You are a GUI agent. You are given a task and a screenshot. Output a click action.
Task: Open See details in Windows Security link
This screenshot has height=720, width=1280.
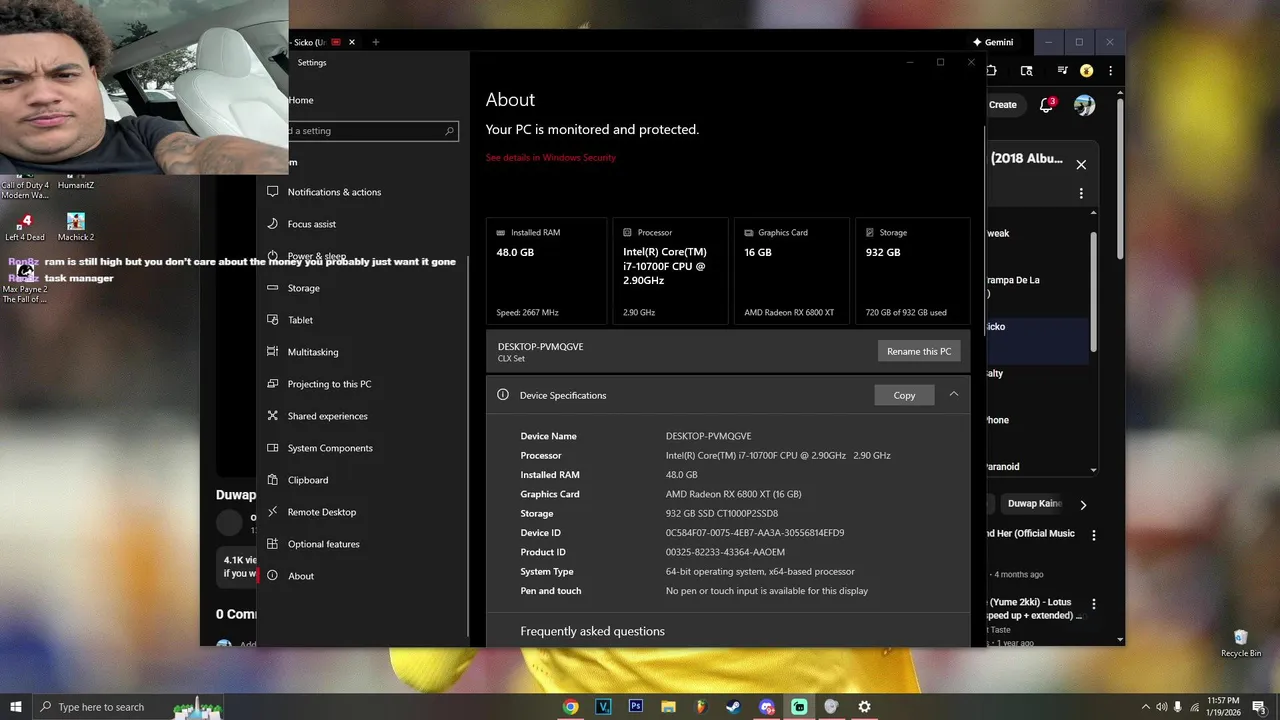(x=551, y=158)
